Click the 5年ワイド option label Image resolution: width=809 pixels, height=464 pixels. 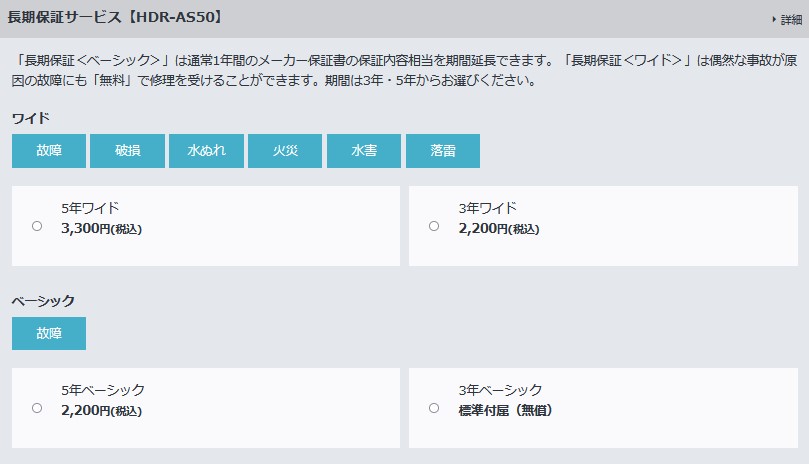click(x=90, y=208)
